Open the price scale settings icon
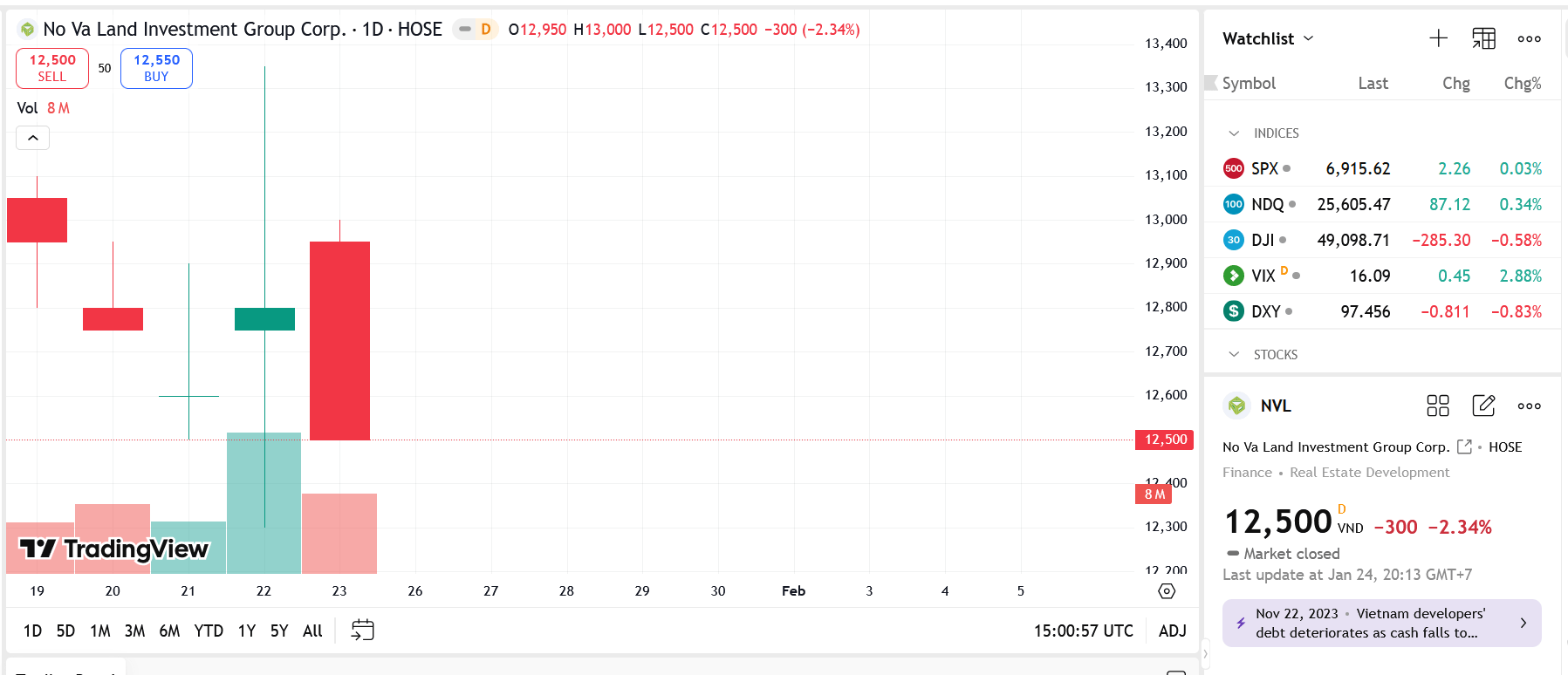 [1167, 591]
